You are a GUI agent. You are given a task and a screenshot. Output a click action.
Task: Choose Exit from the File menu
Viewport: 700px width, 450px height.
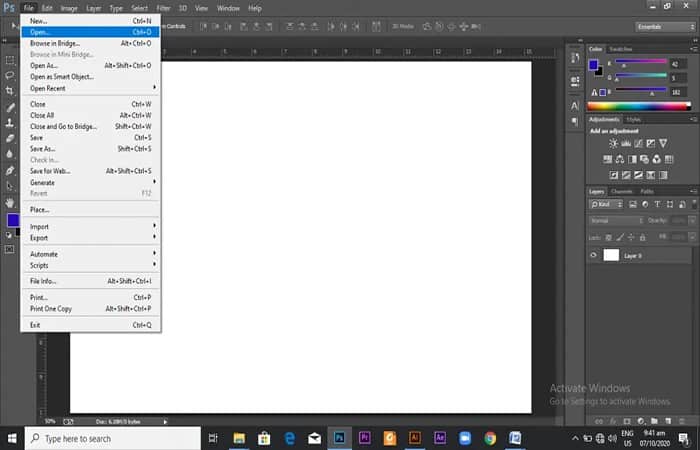(x=91, y=325)
